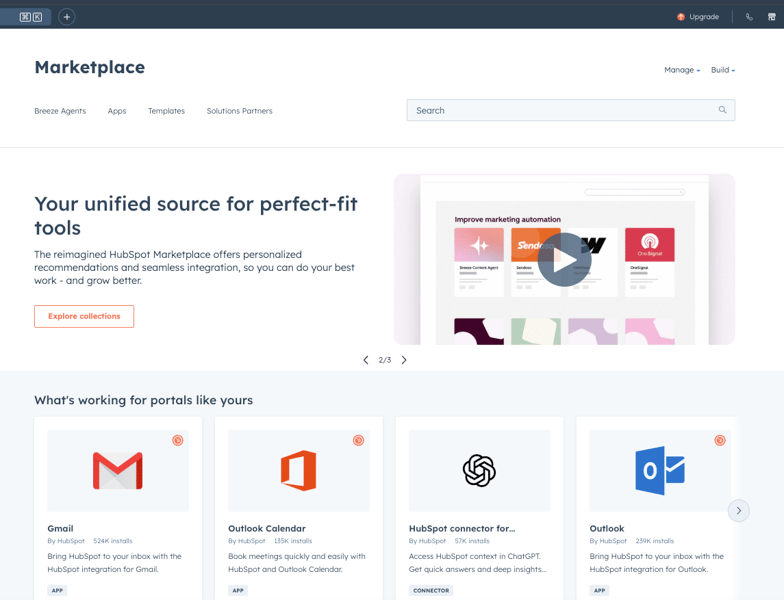784x600 pixels.
Task: Click the 239K installs text on Outlook
Action: coord(655,541)
